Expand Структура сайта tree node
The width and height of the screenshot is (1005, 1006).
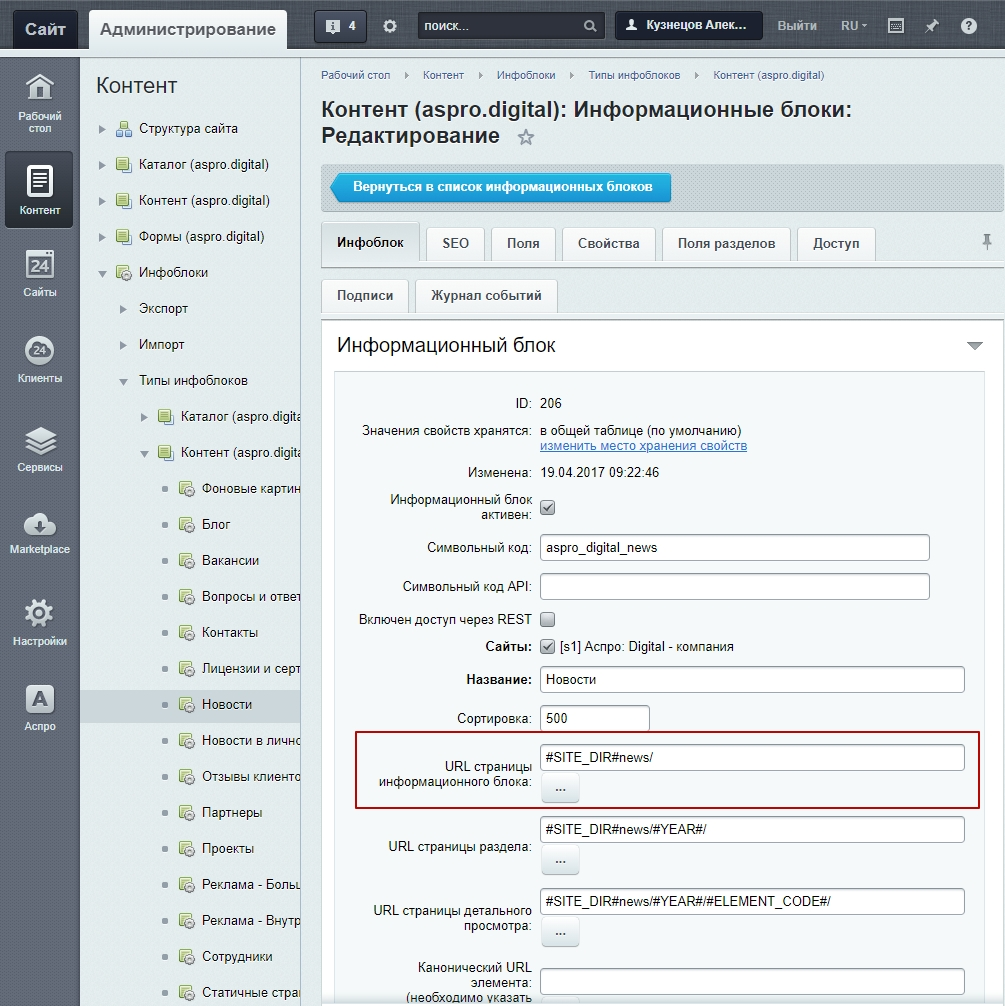point(102,129)
